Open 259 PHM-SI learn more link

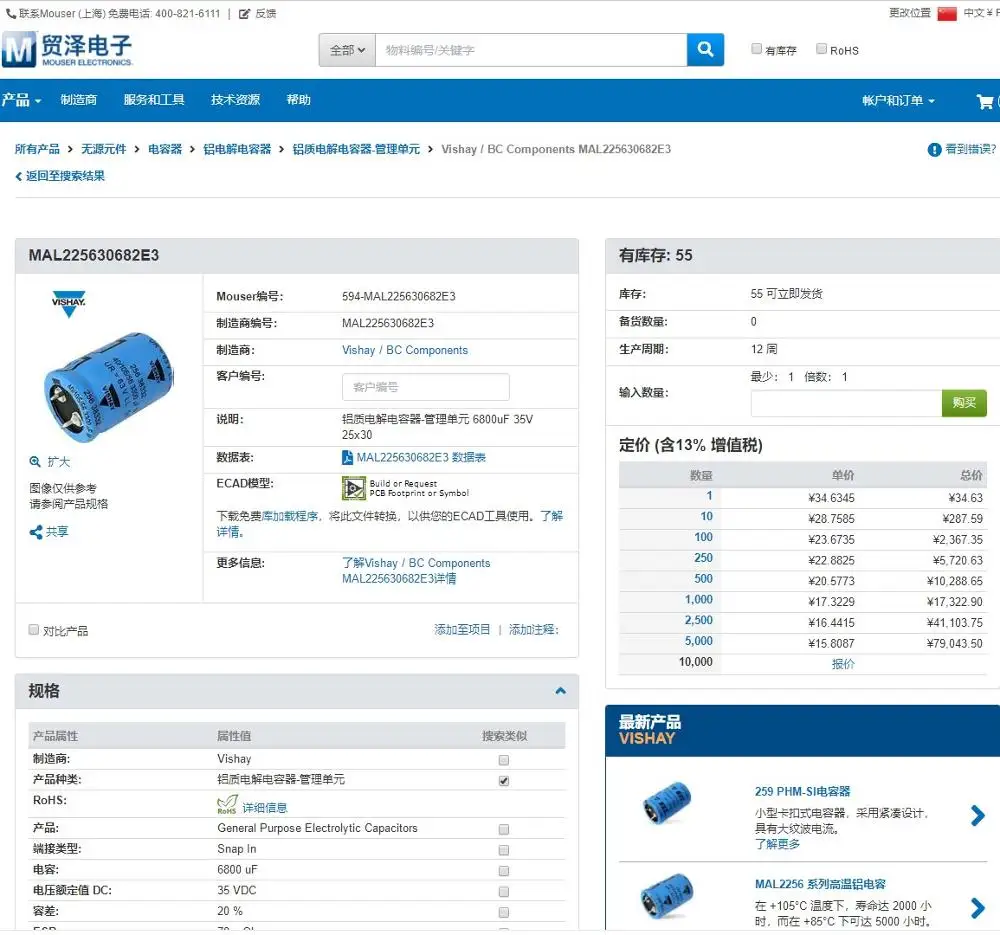pos(777,844)
